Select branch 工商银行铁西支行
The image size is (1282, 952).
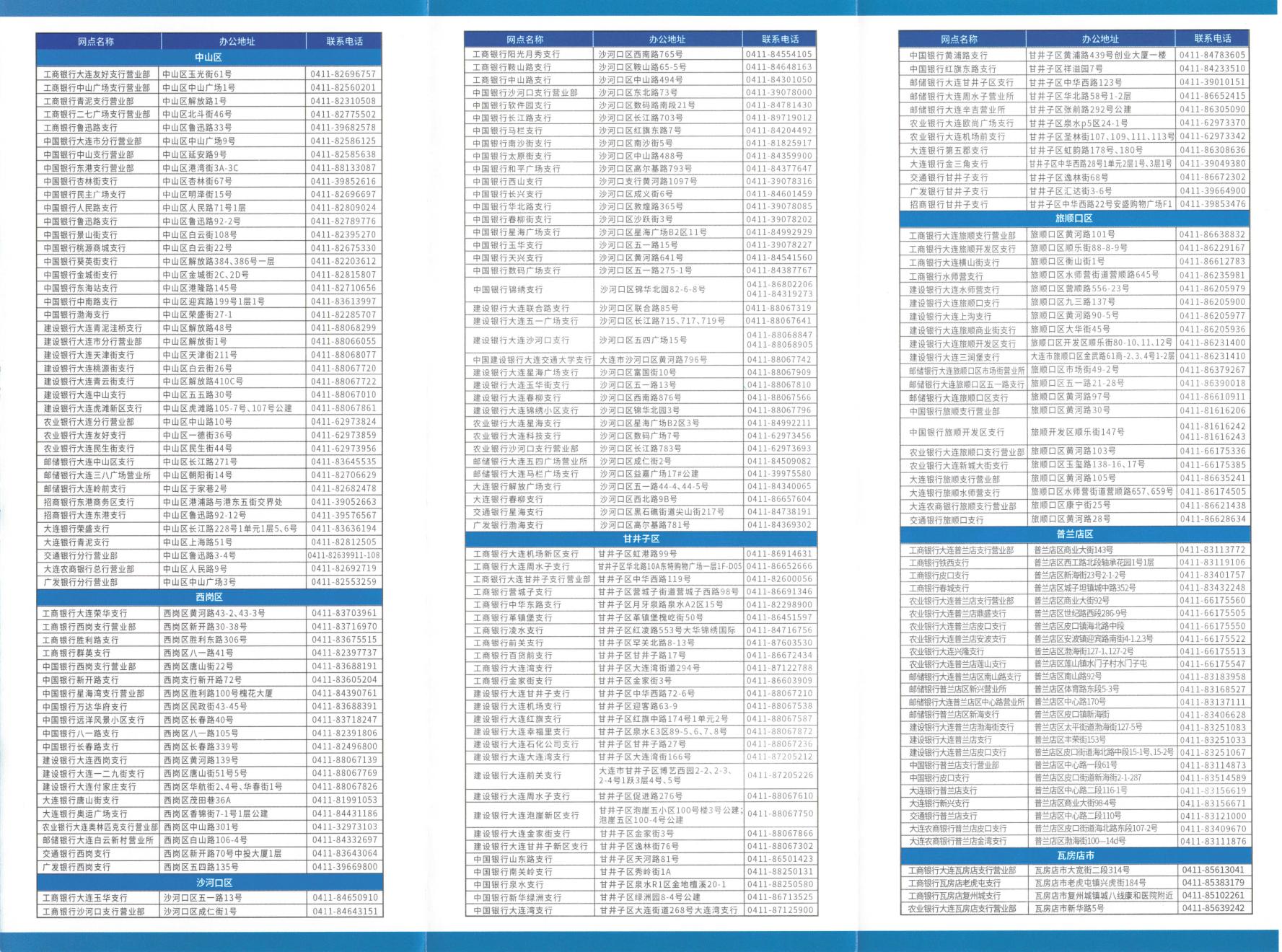point(938,563)
